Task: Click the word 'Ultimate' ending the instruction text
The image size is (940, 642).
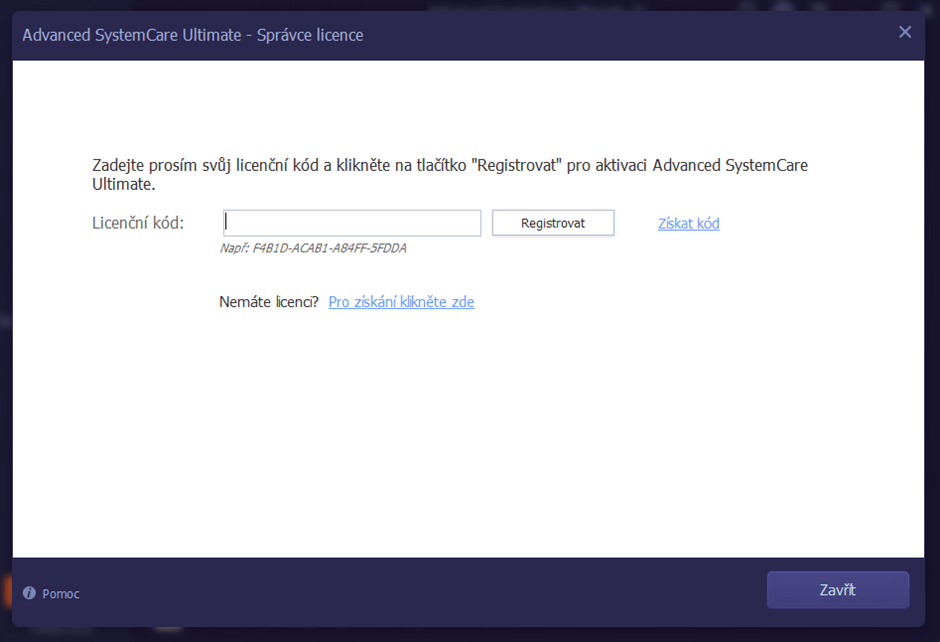Action: point(122,185)
